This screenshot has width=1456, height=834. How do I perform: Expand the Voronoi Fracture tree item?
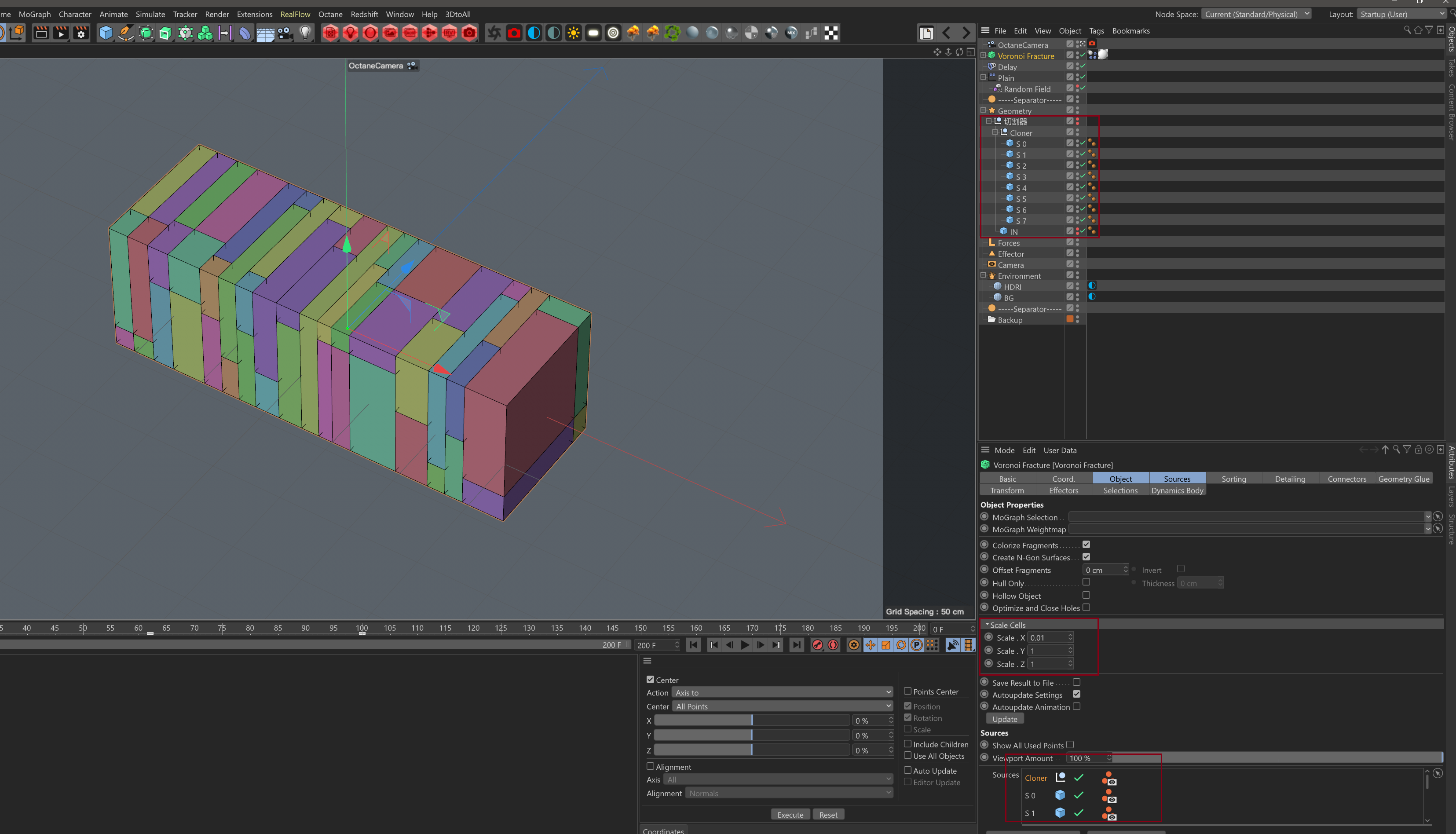tap(984, 55)
